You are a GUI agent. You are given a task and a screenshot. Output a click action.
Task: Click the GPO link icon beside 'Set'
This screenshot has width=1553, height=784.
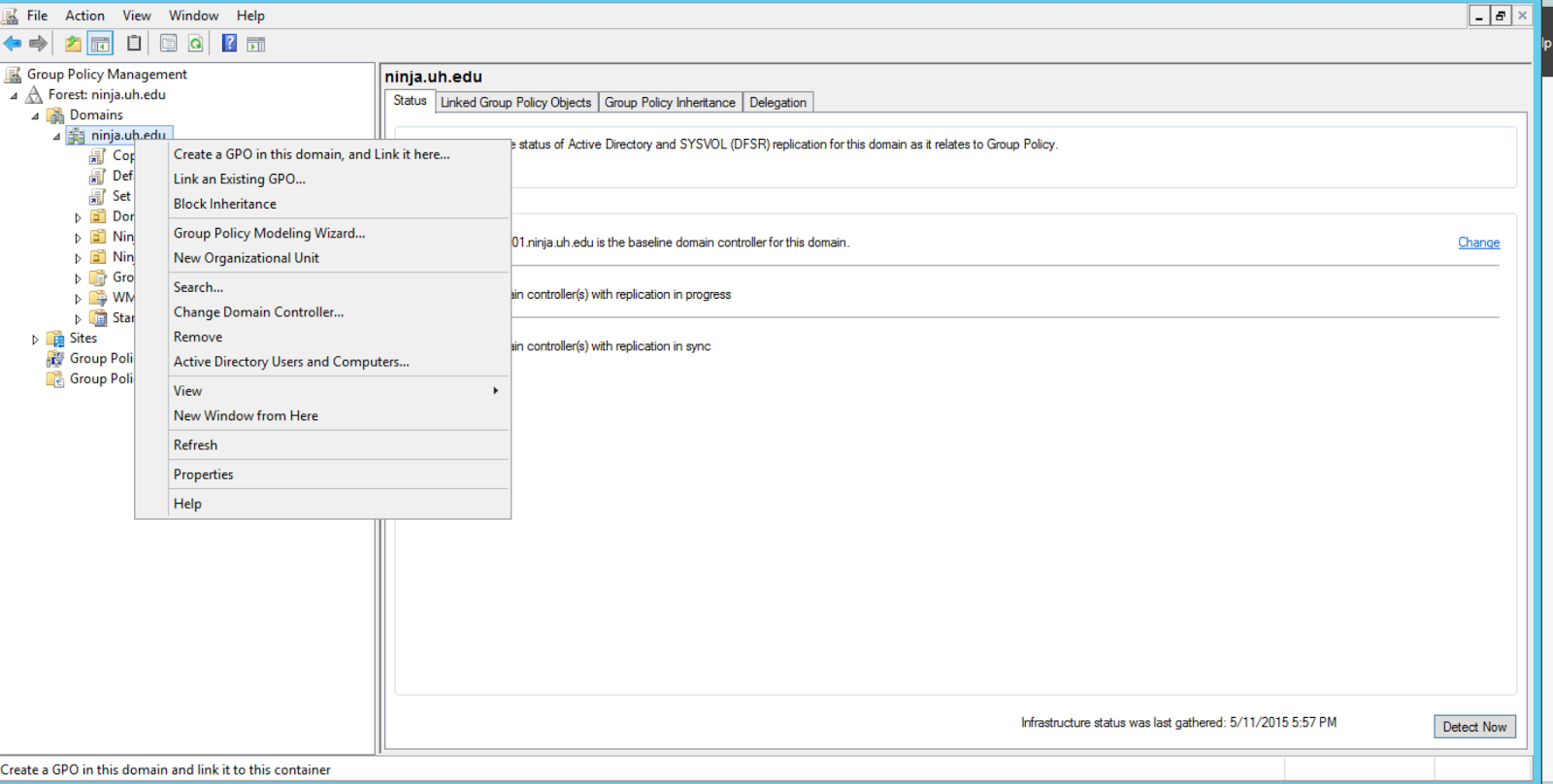(98, 197)
